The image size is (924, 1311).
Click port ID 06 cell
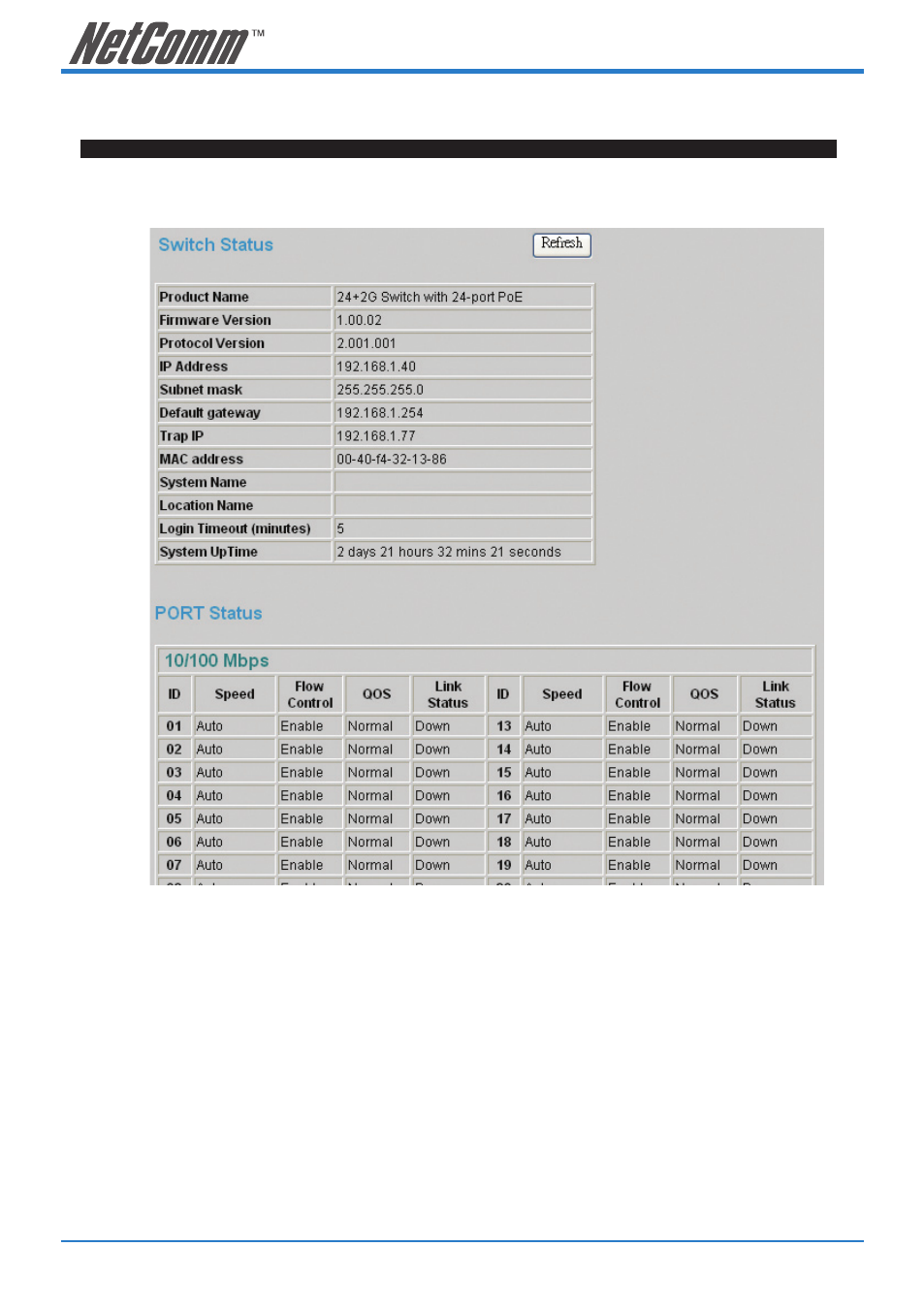175,843
